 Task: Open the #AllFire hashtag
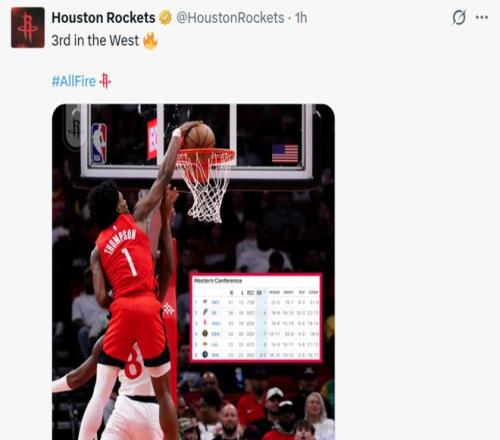coord(74,81)
